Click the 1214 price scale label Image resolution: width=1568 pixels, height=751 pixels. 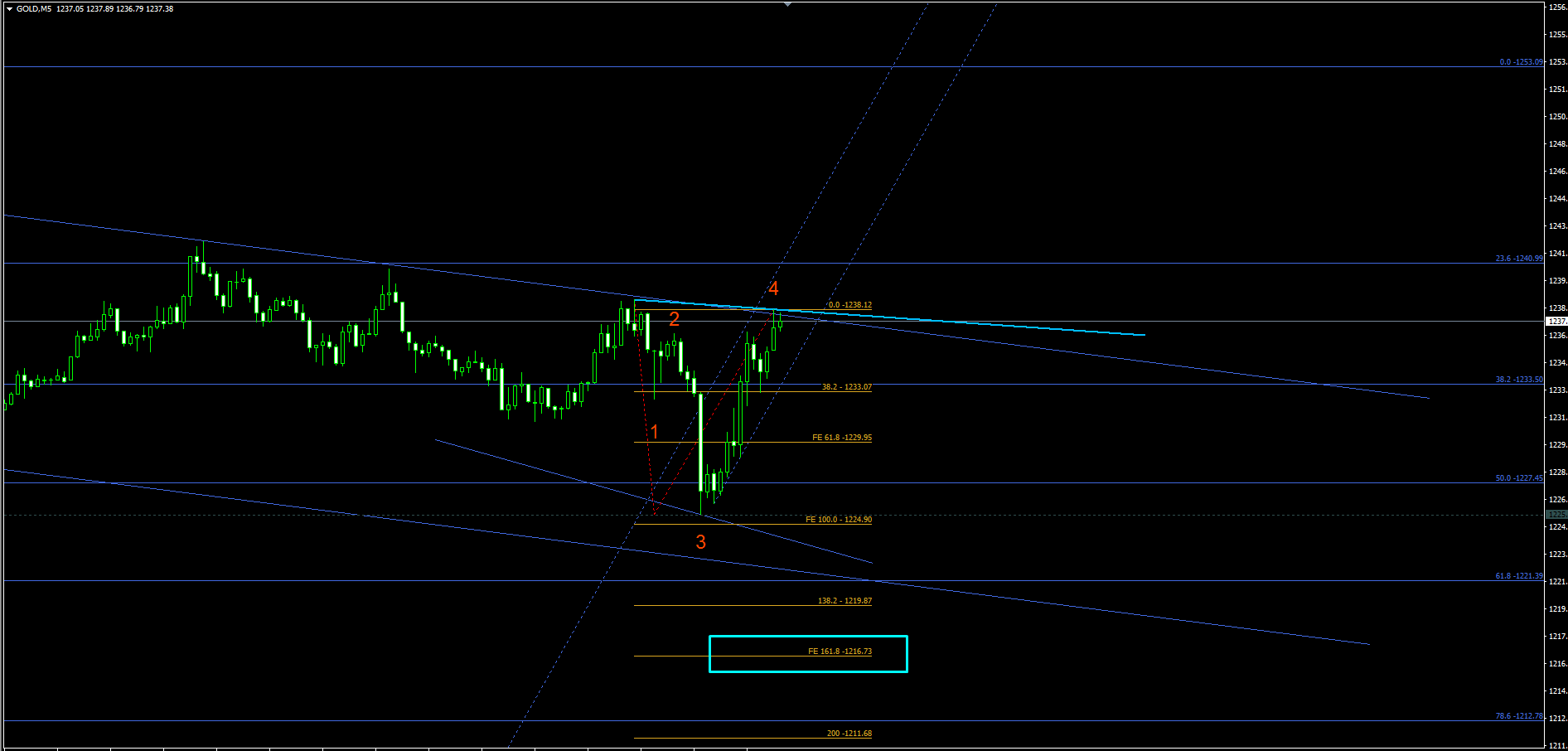(x=1558, y=691)
